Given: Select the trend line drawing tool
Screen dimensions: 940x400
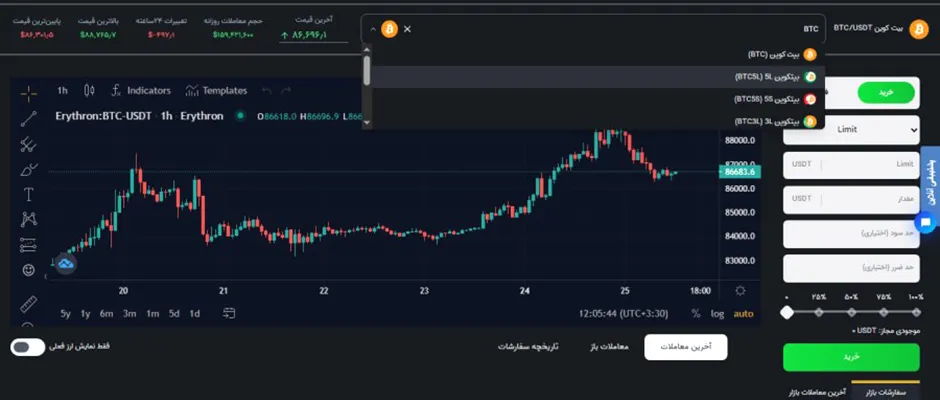Looking at the screenshot, I should [x=28, y=119].
